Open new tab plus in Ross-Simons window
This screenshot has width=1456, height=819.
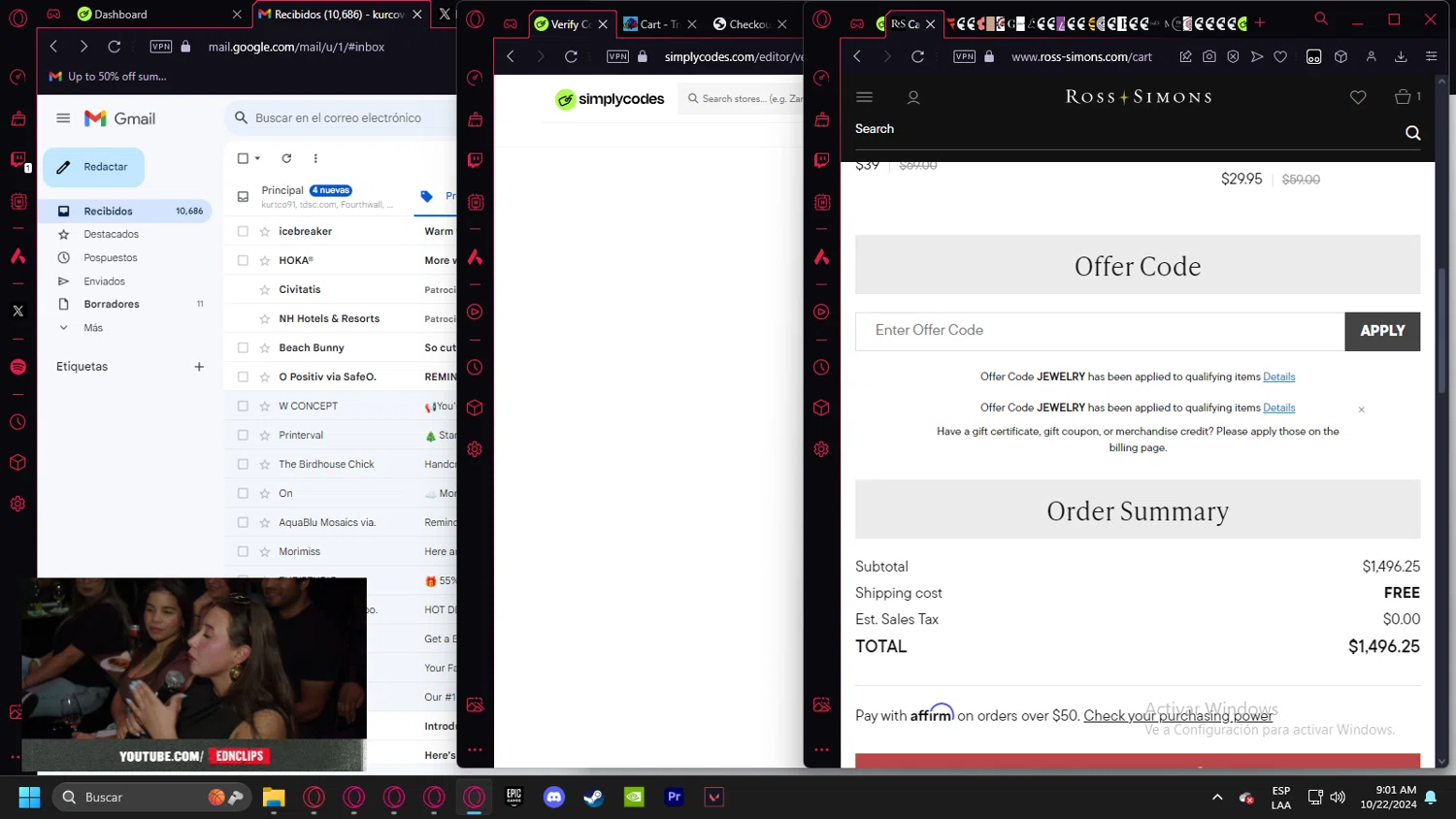point(1260,22)
